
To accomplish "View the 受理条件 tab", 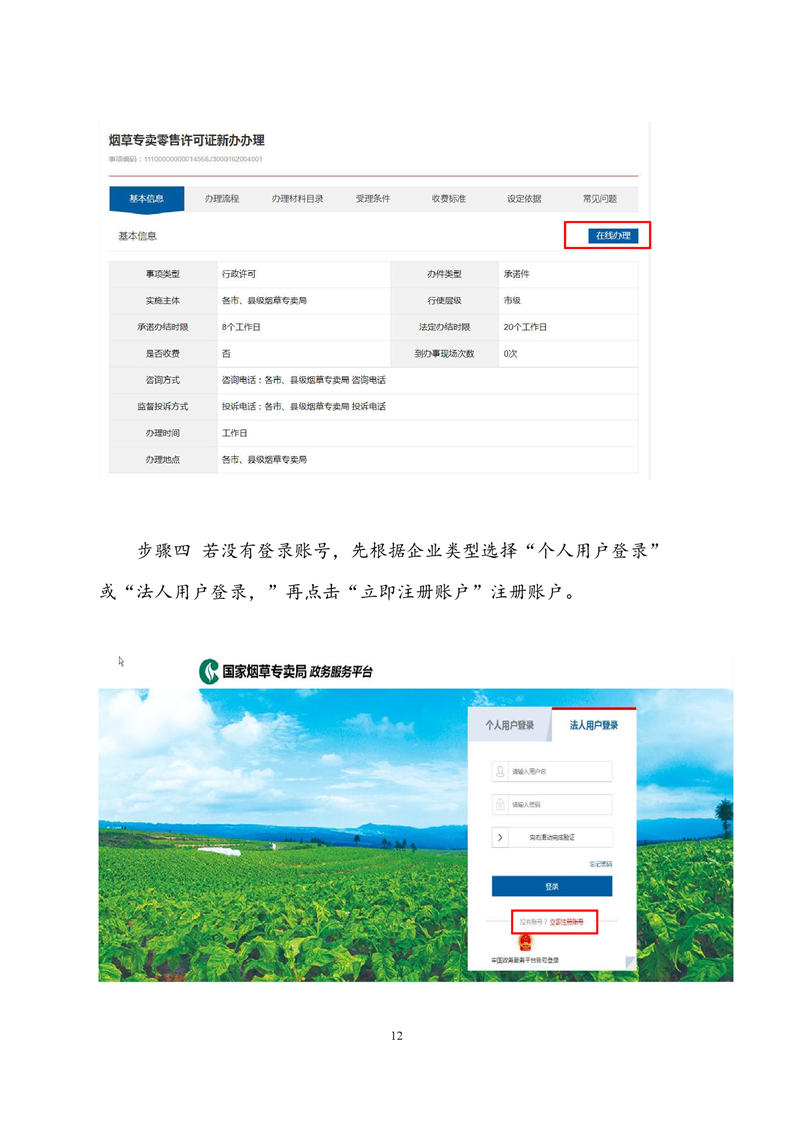I will tap(373, 199).
